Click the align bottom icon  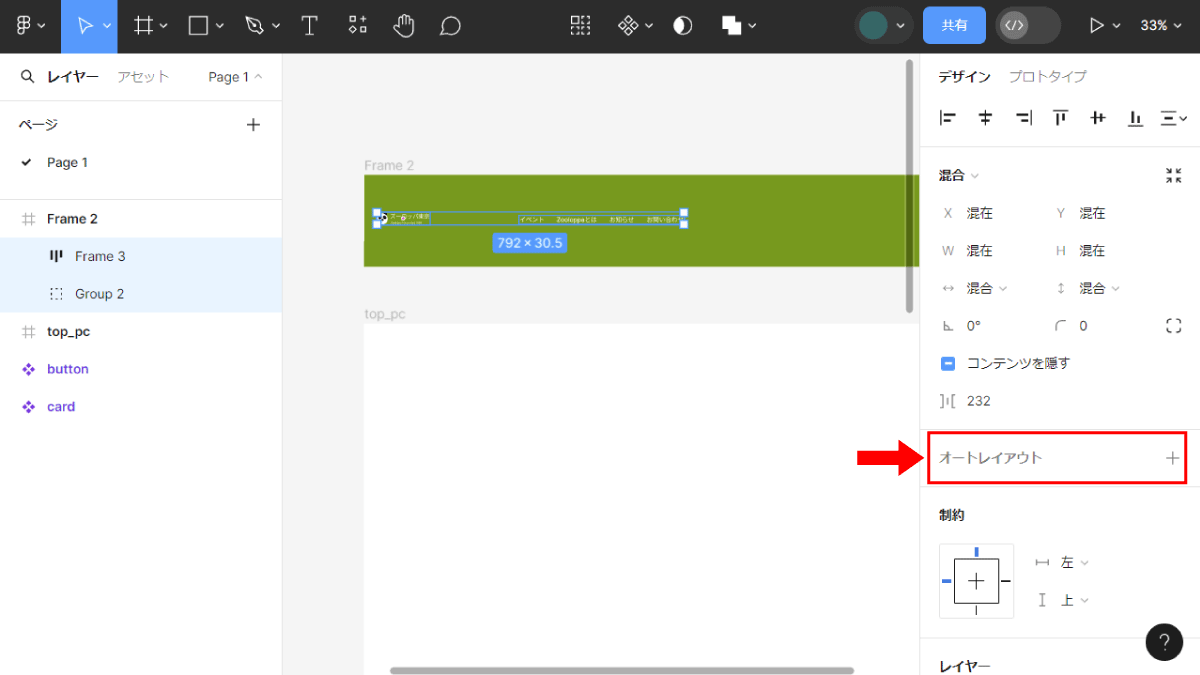tap(1135, 118)
